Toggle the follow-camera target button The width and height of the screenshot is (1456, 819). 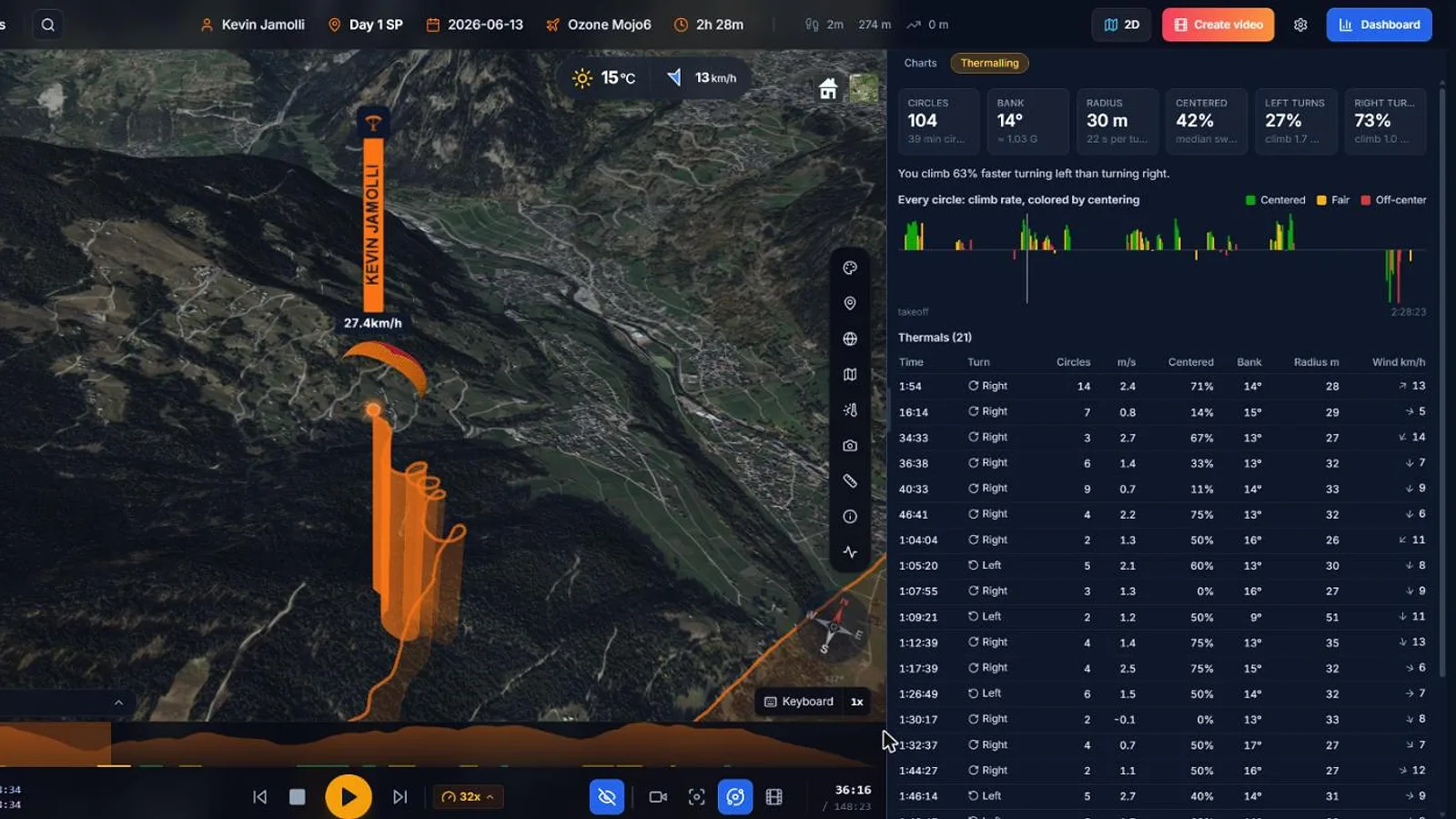(735, 797)
